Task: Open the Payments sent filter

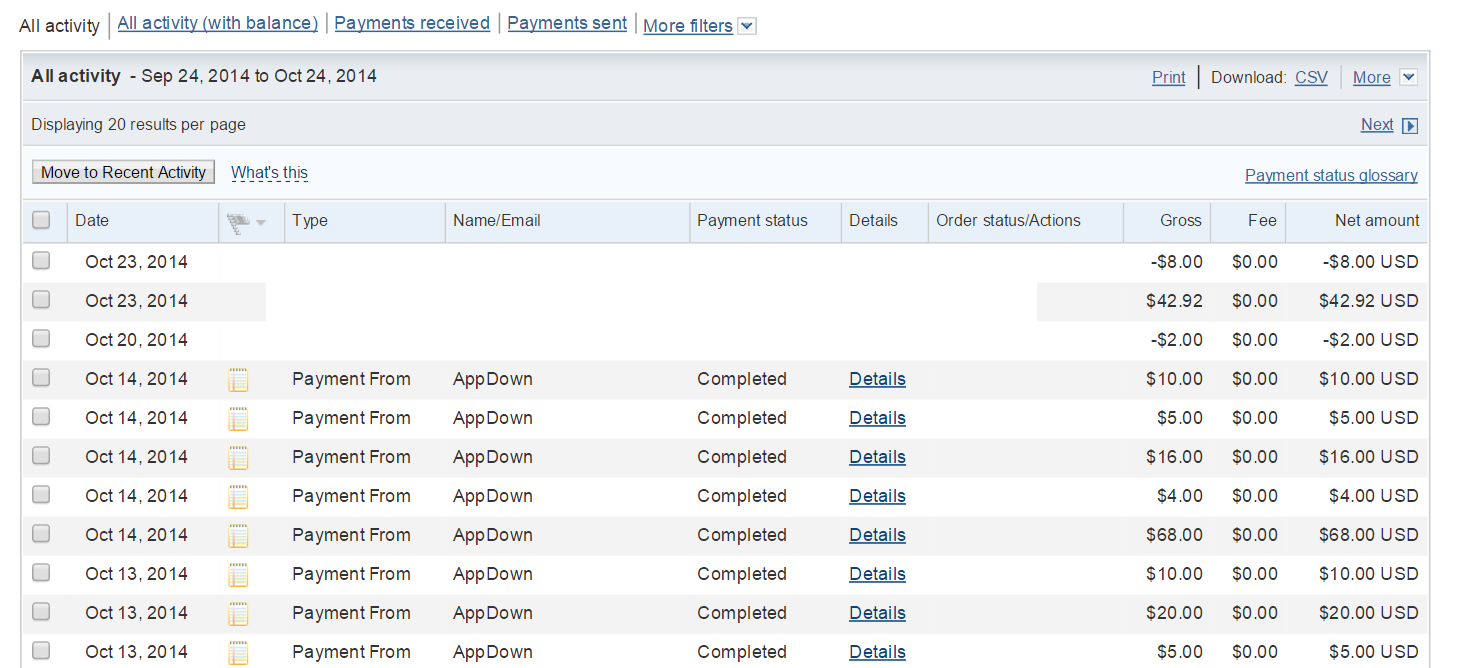Action: [567, 23]
